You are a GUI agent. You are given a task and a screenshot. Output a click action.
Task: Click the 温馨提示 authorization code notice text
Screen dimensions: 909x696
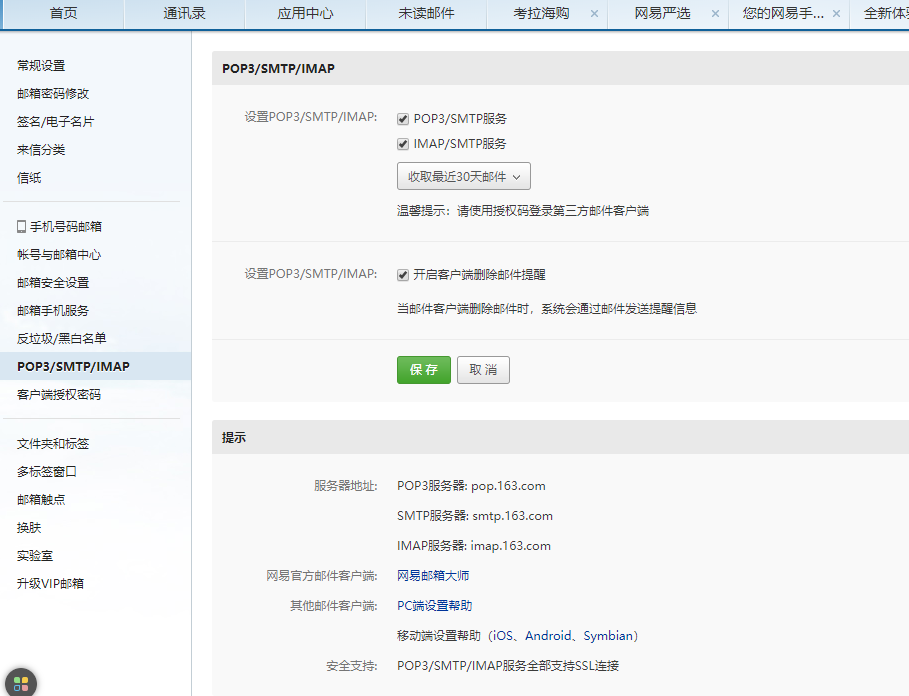[523, 210]
